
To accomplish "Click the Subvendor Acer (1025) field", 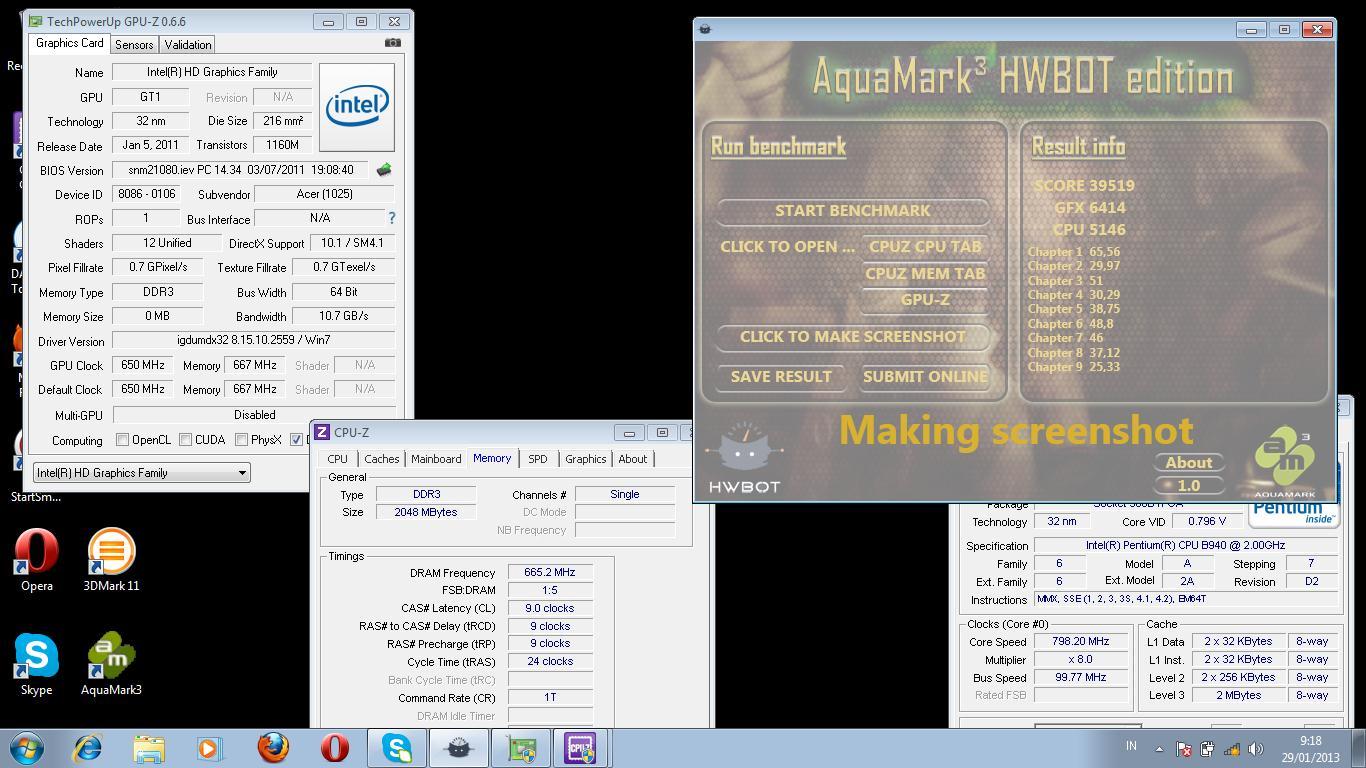I will (x=324, y=194).
